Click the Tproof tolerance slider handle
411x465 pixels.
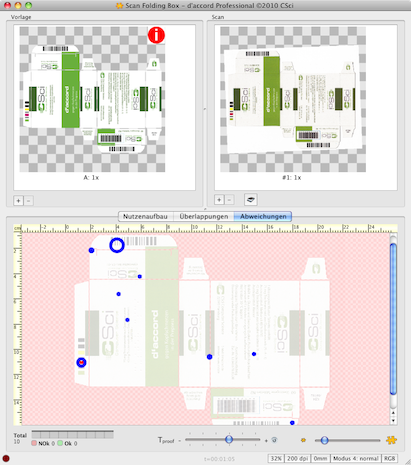pos(229,439)
